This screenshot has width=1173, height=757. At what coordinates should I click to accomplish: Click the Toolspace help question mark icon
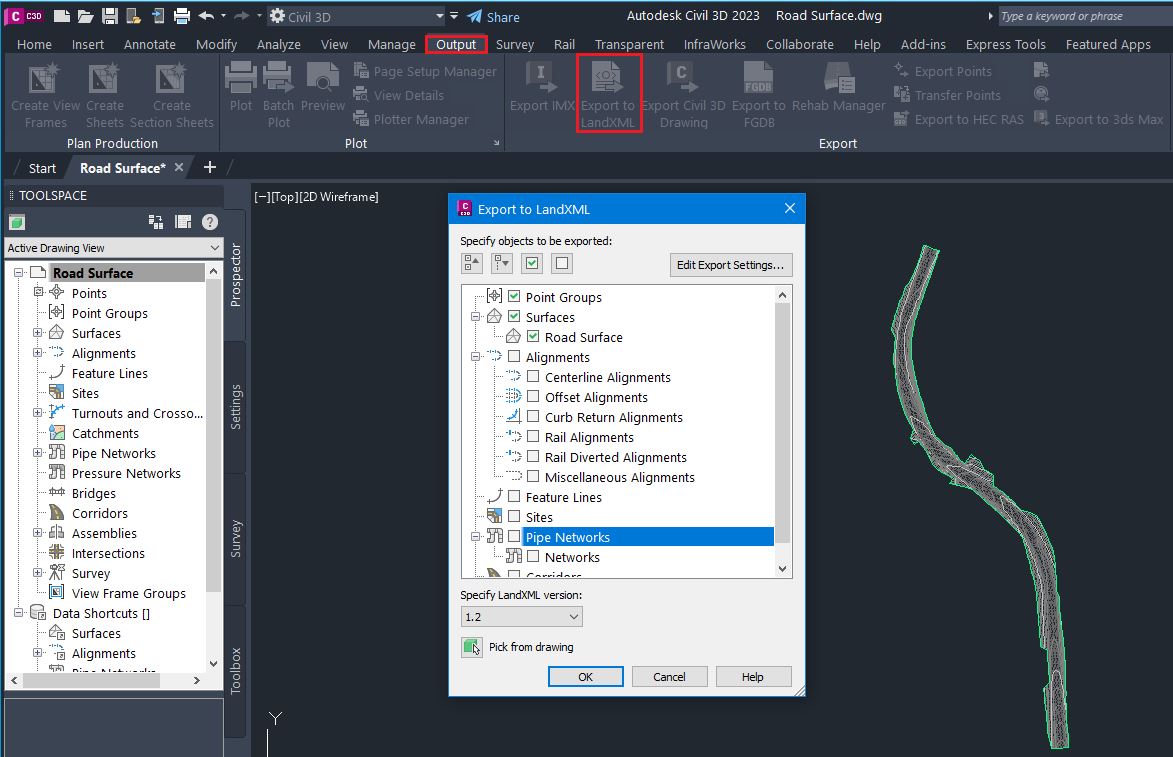click(210, 222)
